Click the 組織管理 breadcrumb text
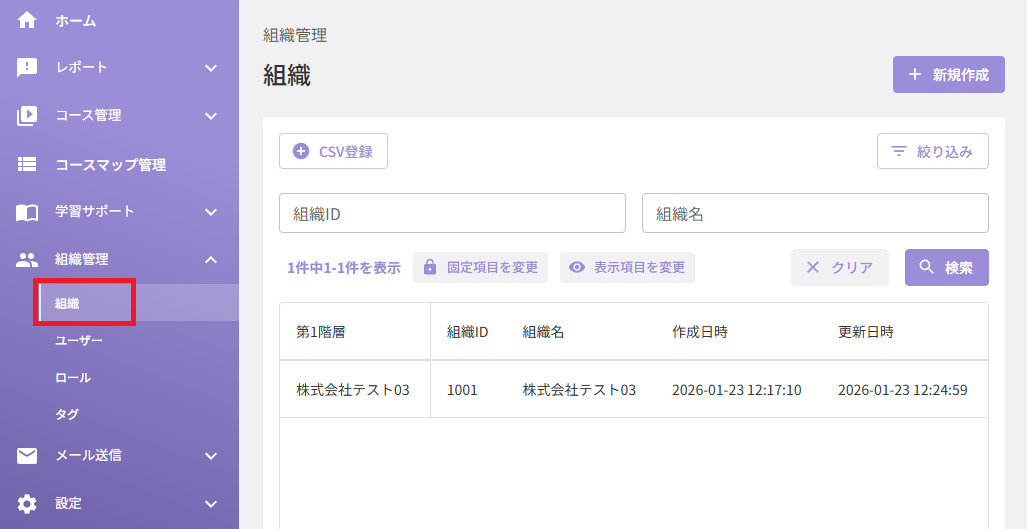1027x529 pixels. coord(295,35)
